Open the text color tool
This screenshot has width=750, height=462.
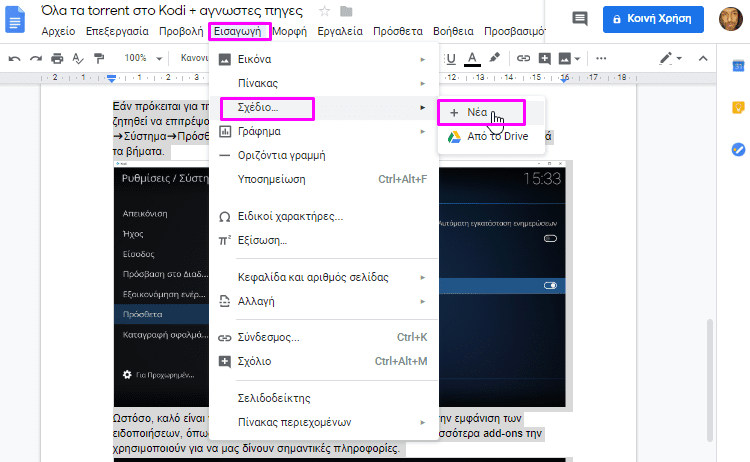[x=472, y=58]
